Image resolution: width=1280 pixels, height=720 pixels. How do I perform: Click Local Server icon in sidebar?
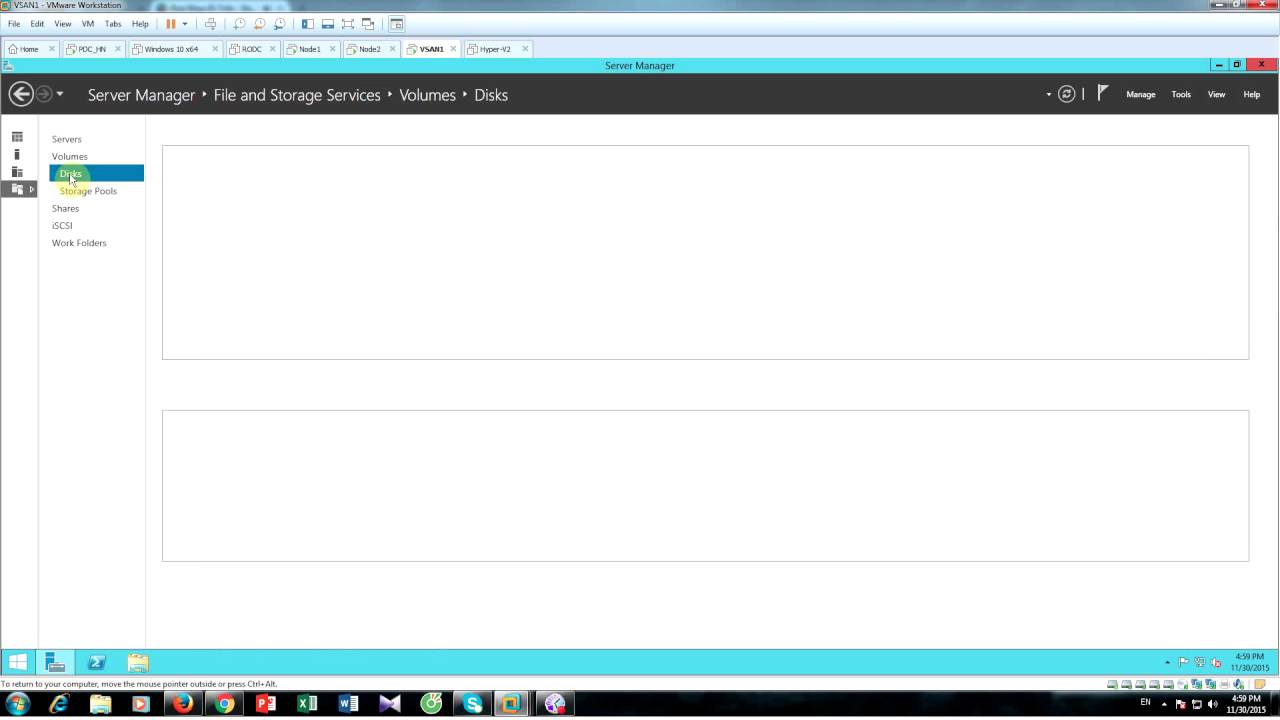point(17,155)
